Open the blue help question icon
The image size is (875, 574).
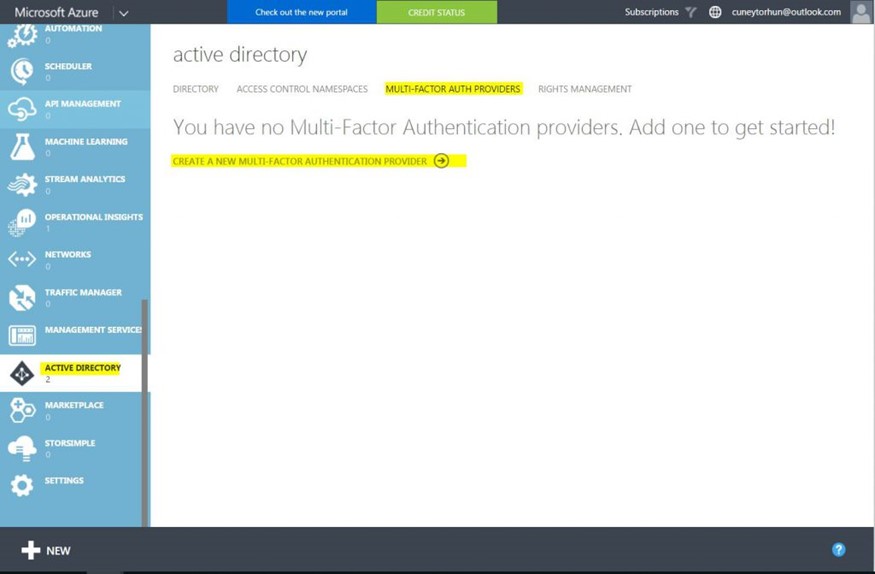tap(838, 549)
